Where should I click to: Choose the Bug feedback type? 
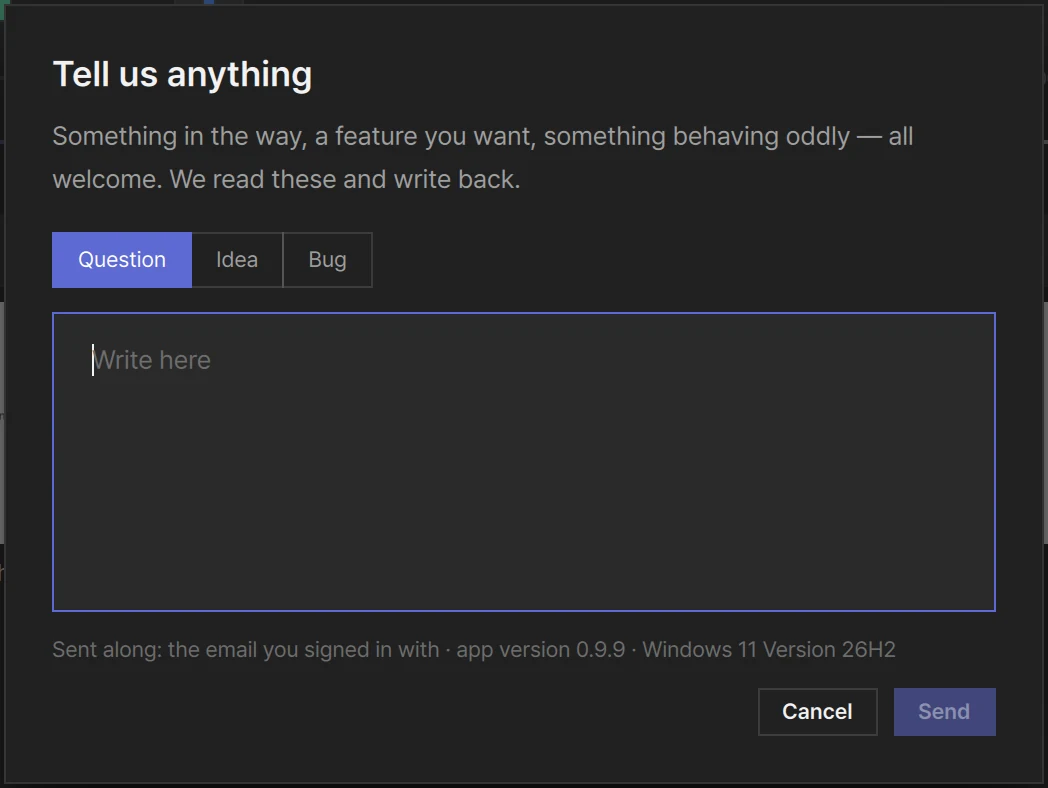click(x=328, y=260)
